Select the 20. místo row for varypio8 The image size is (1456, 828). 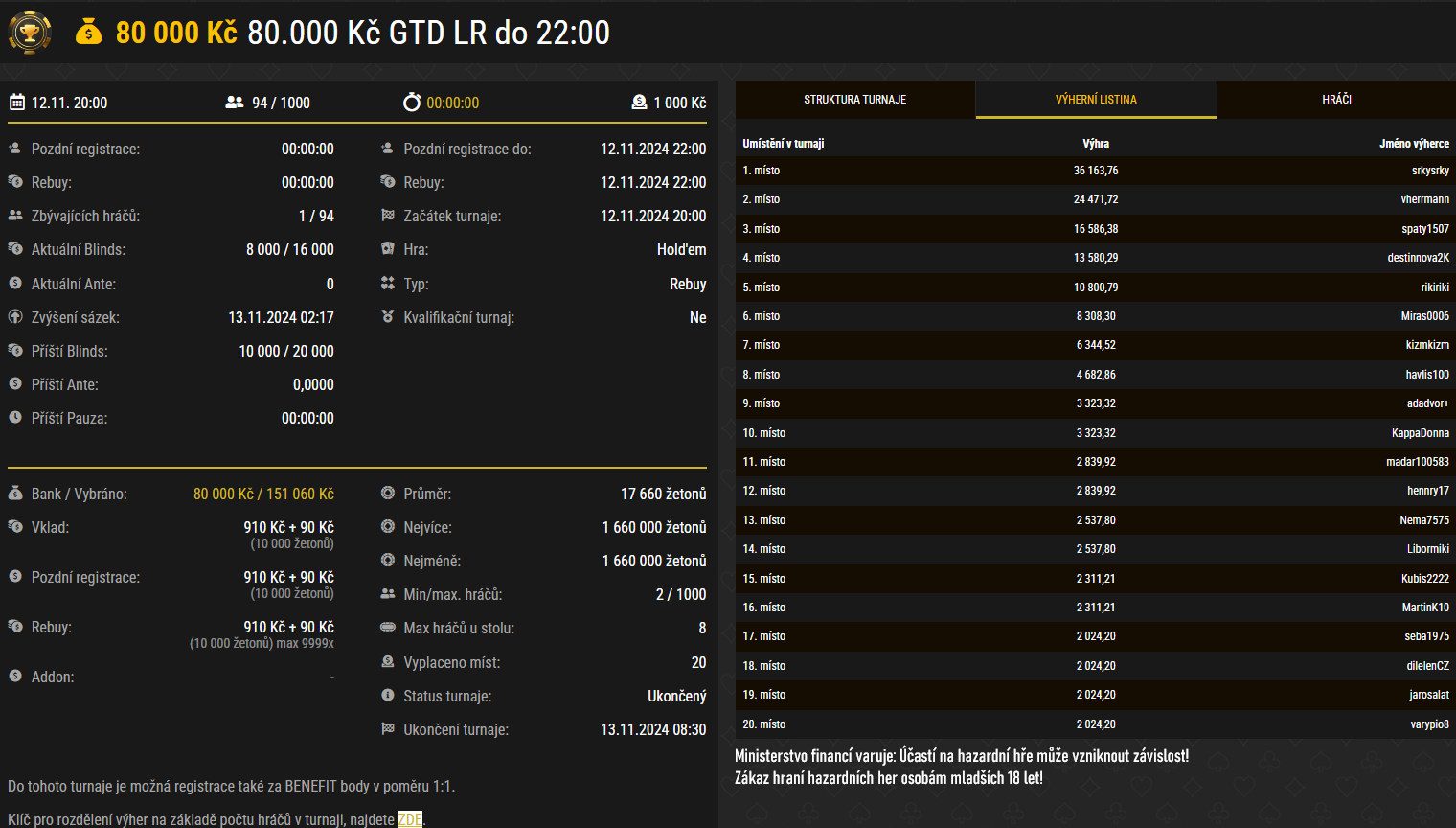(x=1095, y=724)
